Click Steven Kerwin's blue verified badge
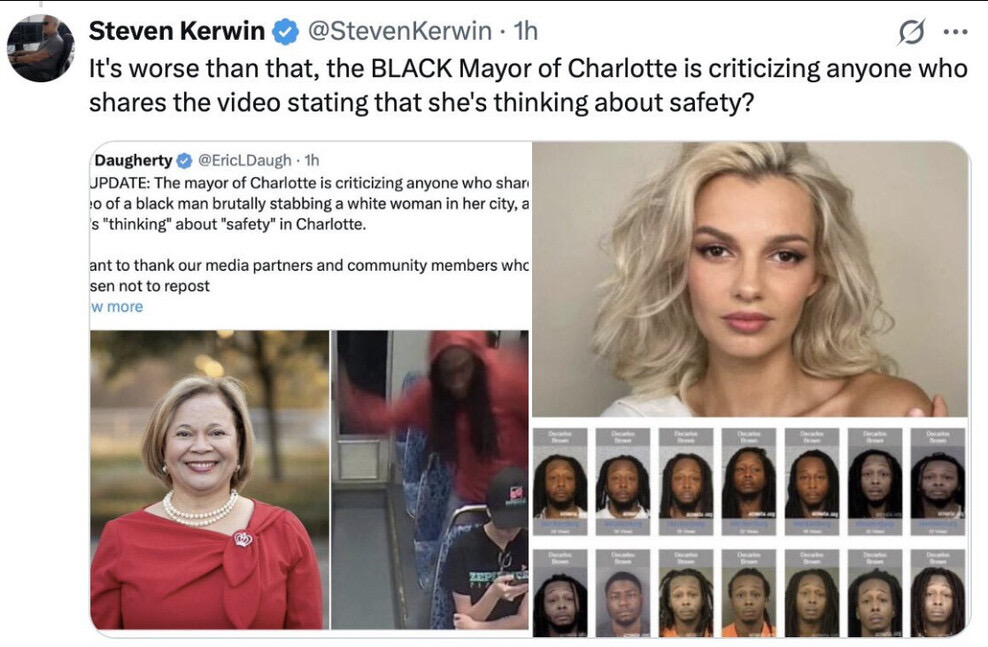This screenshot has height=647, width=988. pos(285,31)
